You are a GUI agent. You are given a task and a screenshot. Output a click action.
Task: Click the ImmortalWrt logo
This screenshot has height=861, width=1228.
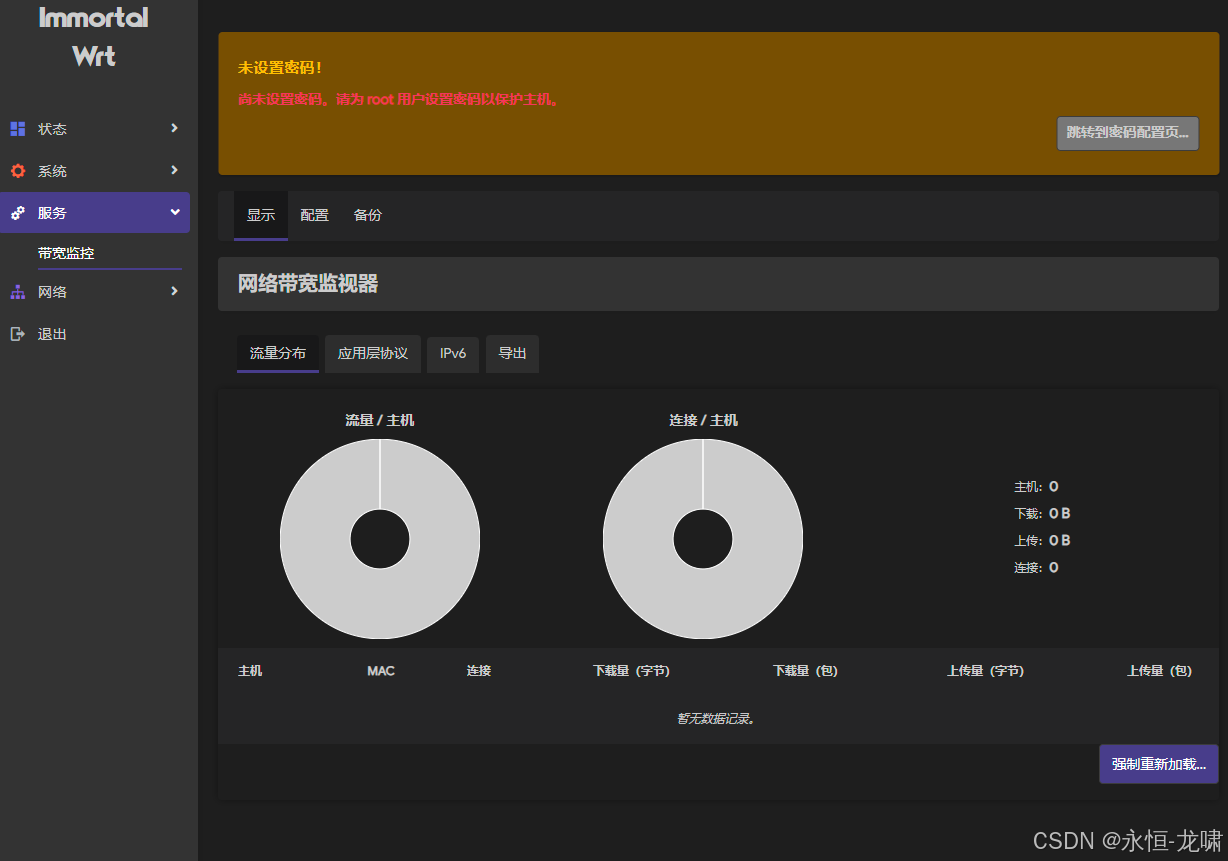[x=94, y=36]
